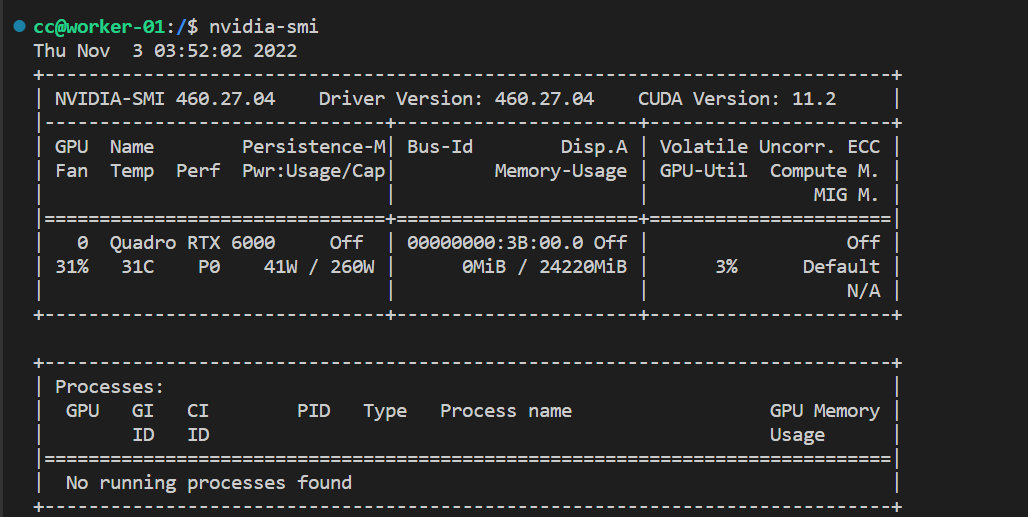Click the No running processes found message
The width and height of the screenshot is (1028, 517).
[209, 483]
